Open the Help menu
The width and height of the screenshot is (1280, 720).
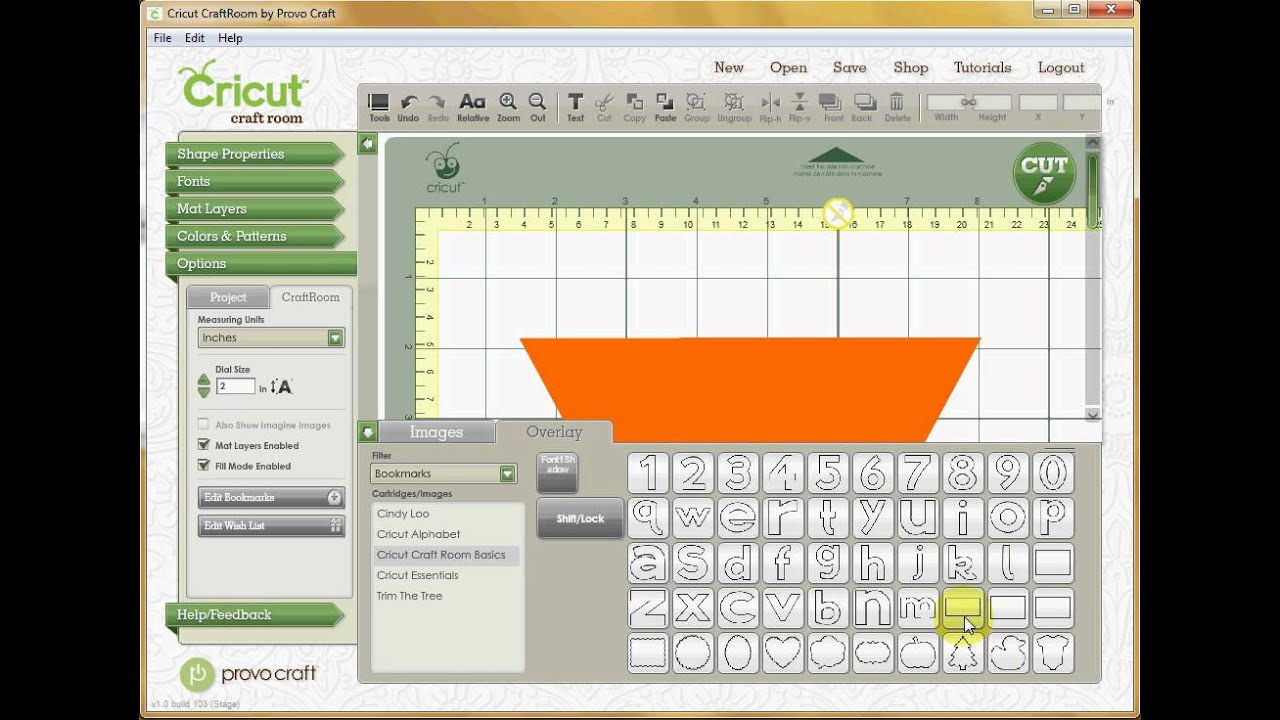pyautogui.click(x=230, y=38)
